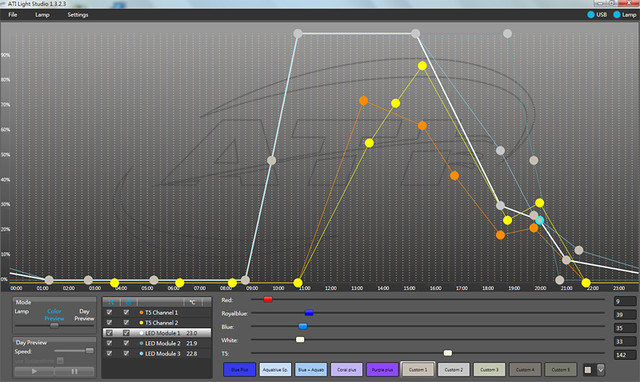Screen dimensions: 640x382
Task: Click the blue sun icon in channel list header
Action: click(128, 302)
